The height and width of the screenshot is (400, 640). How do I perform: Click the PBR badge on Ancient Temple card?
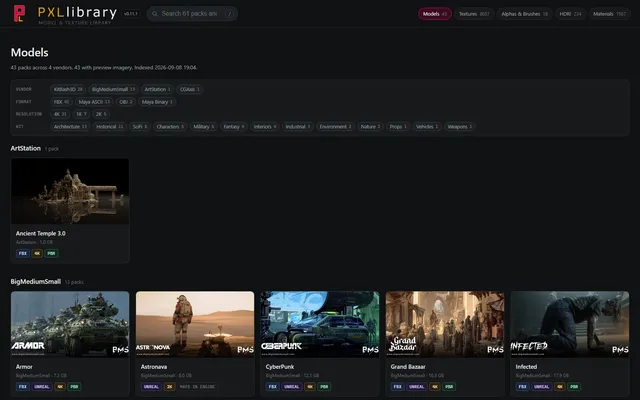click(51, 253)
